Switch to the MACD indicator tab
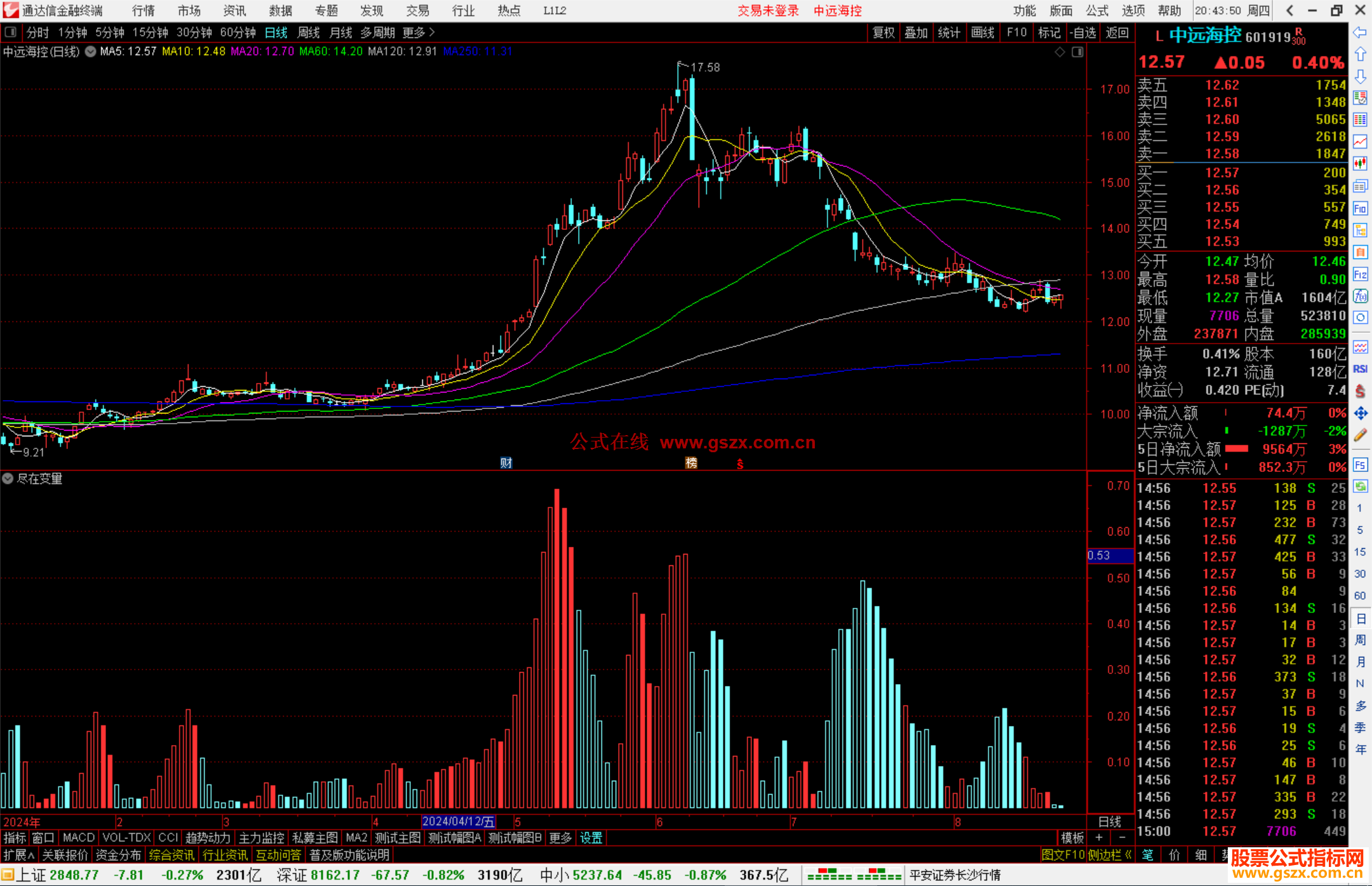 (78, 838)
